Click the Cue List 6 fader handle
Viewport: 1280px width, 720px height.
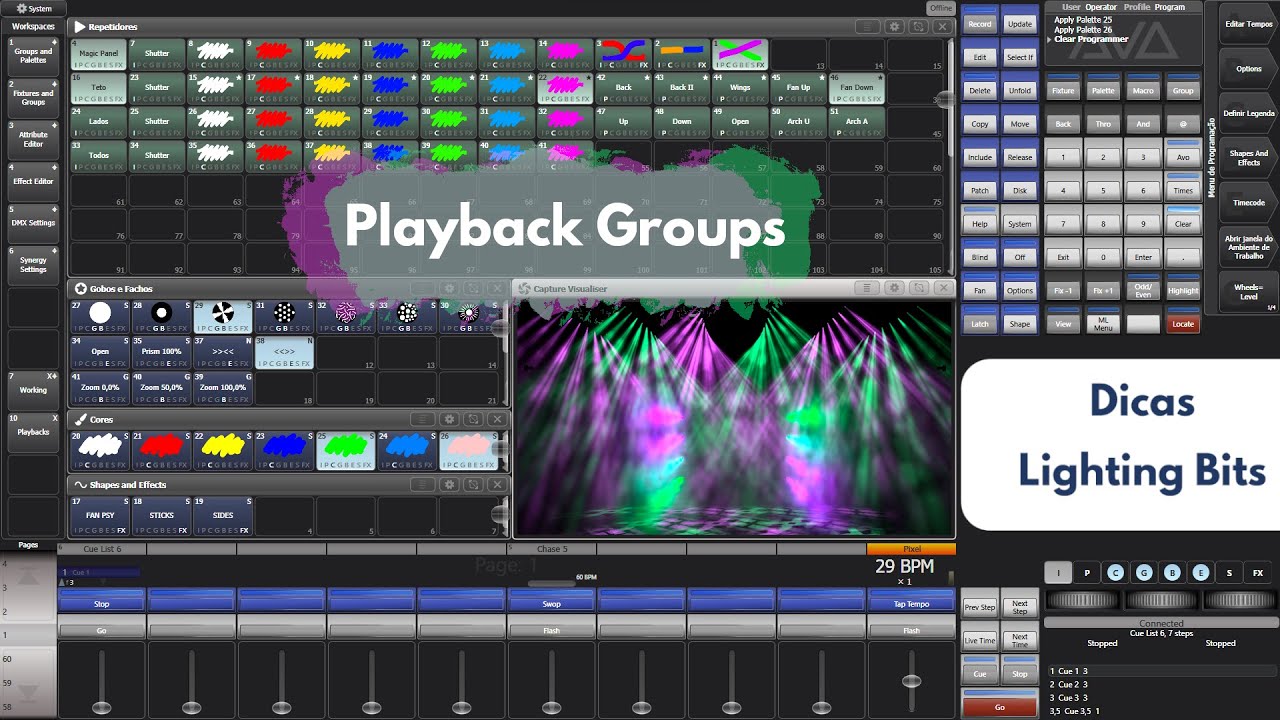point(101,707)
